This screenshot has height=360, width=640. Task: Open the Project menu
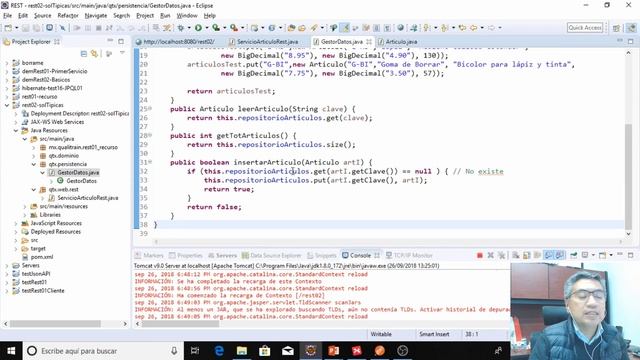click(x=145, y=16)
